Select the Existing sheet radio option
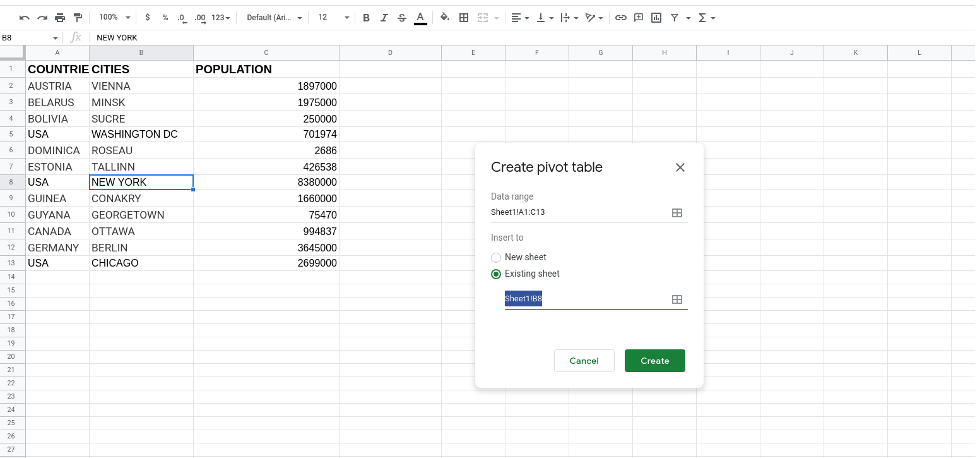The height and width of the screenshot is (458, 977). 496,274
